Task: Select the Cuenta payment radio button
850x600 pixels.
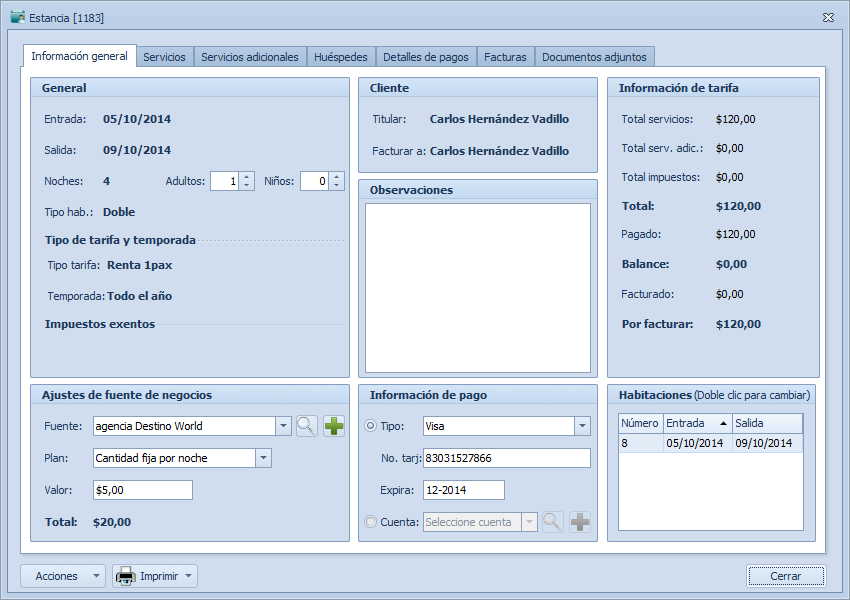Action: [x=371, y=522]
